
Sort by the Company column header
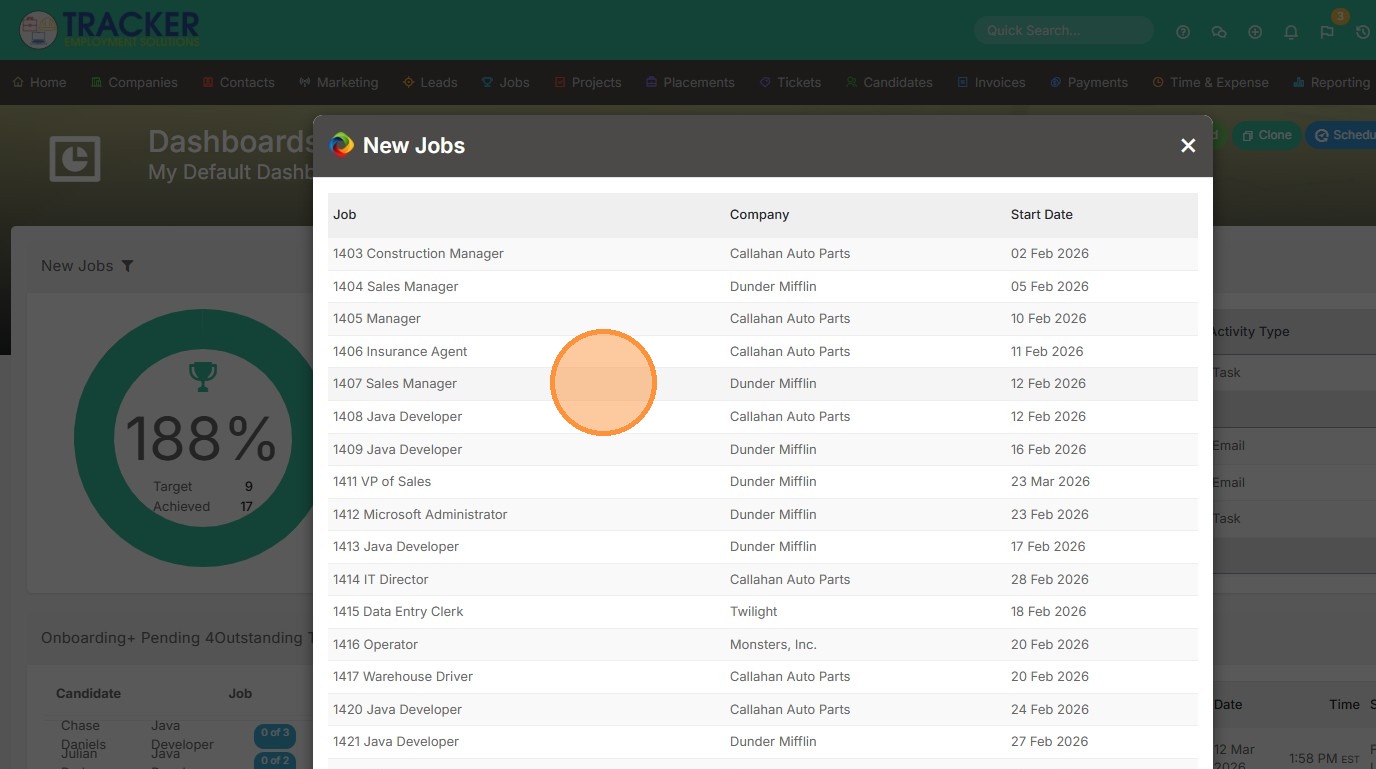(x=759, y=215)
